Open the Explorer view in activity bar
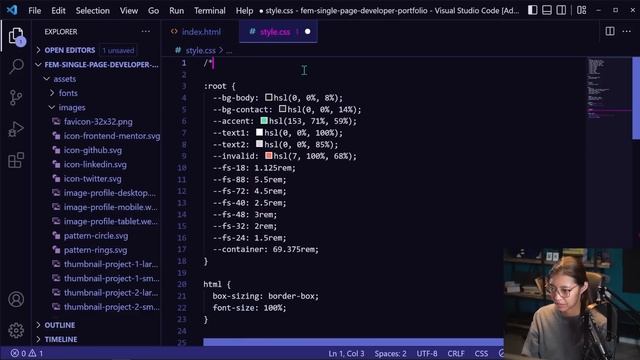 click(16, 36)
